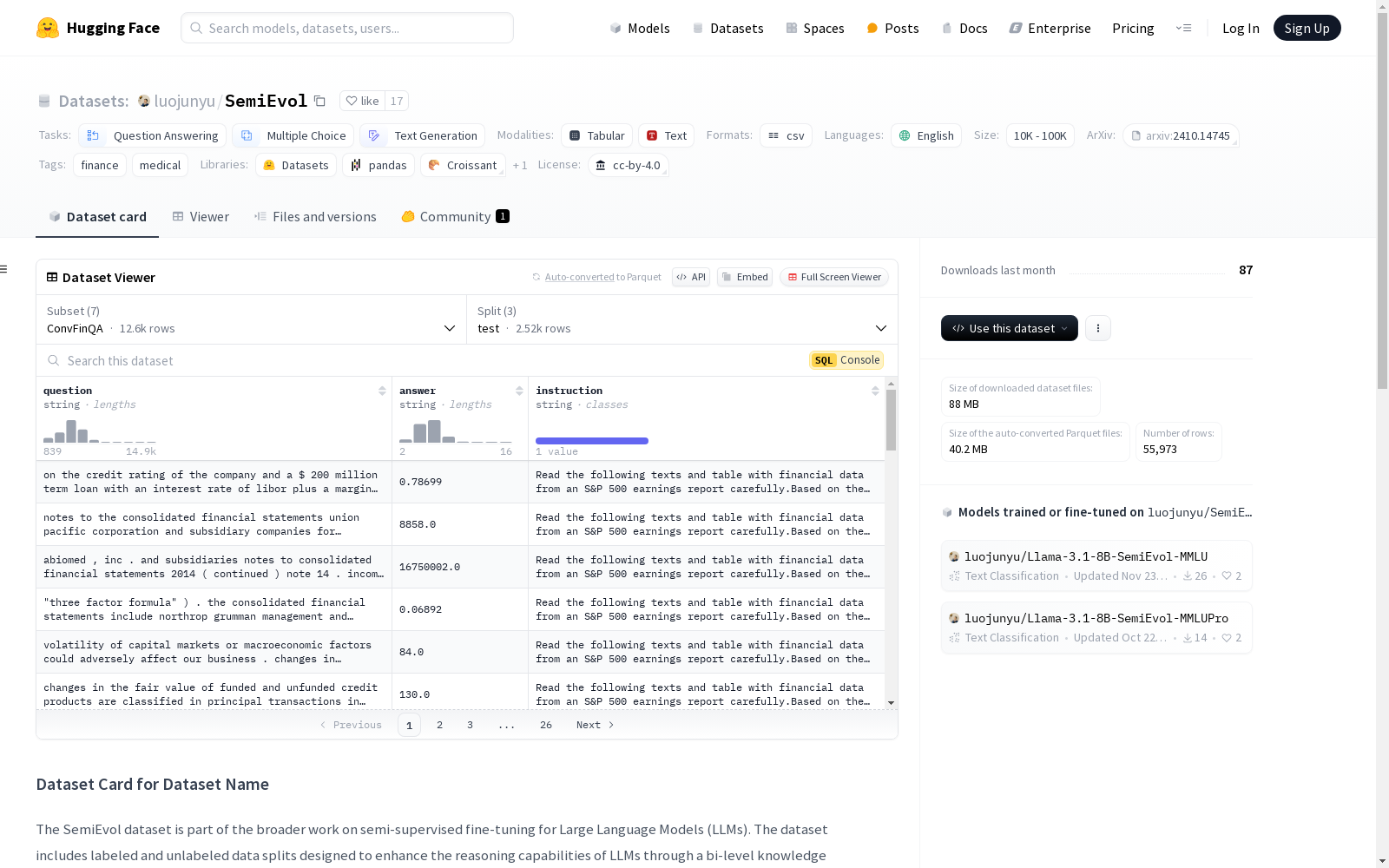Jump to page 26 of the viewer
Viewport: 1389px width, 868px height.
(545, 725)
